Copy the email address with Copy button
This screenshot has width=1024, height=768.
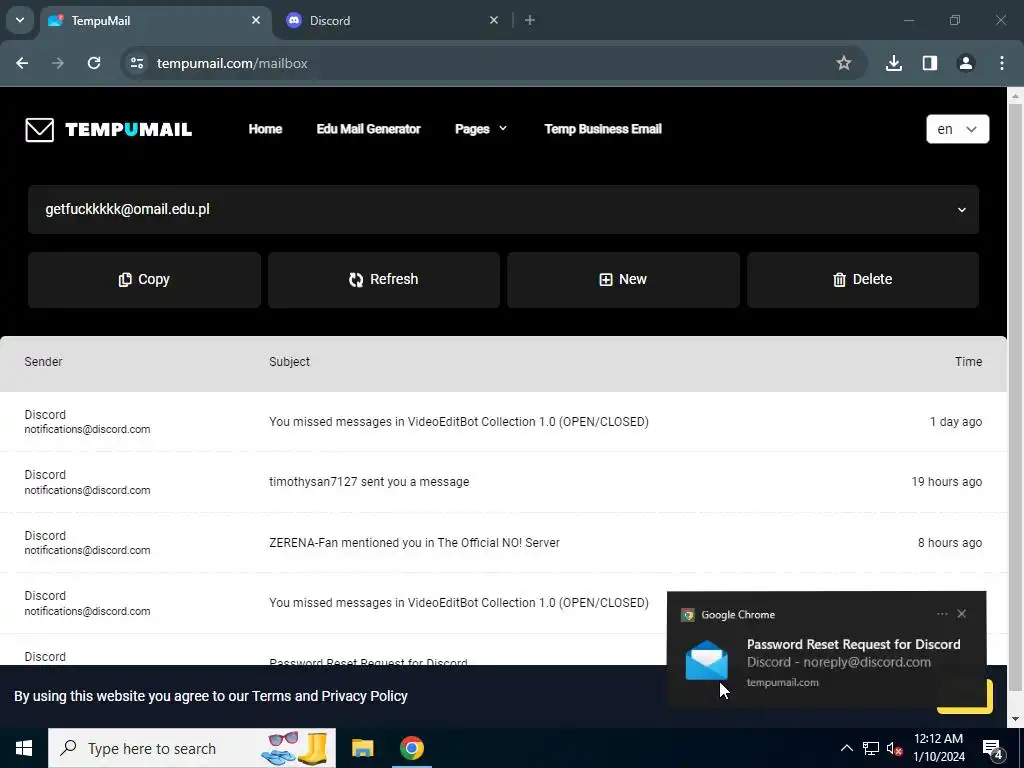(x=144, y=280)
